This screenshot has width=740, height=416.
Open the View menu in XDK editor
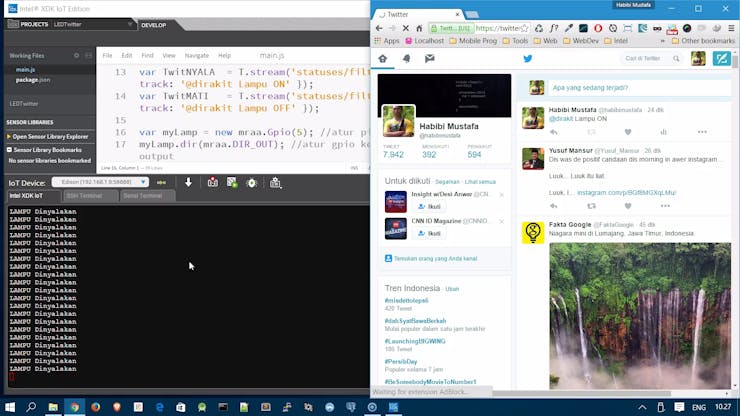pos(168,55)
